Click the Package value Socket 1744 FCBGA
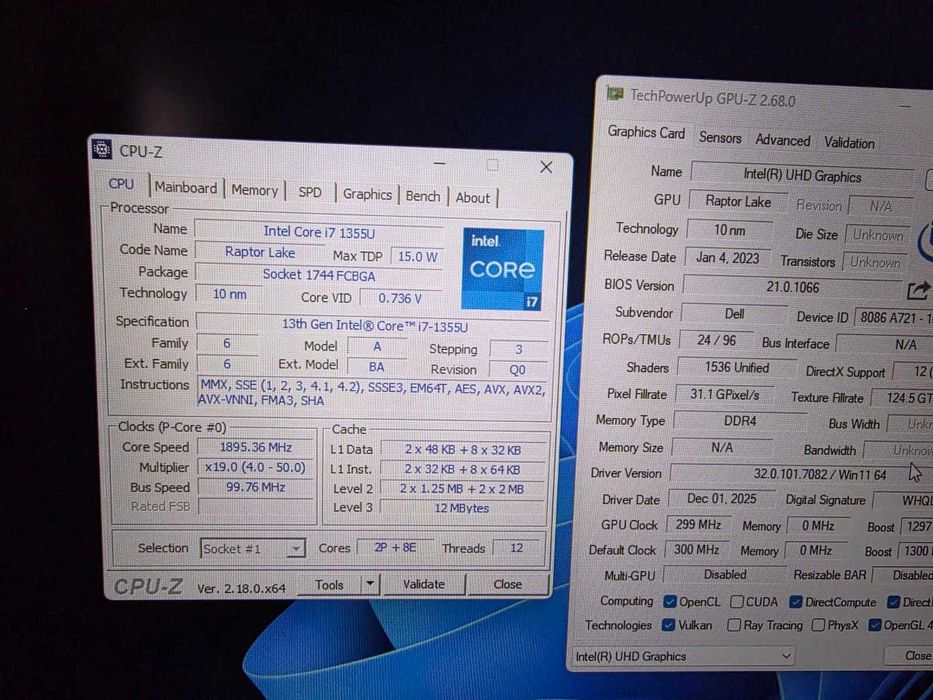 [x=318, y=275]
